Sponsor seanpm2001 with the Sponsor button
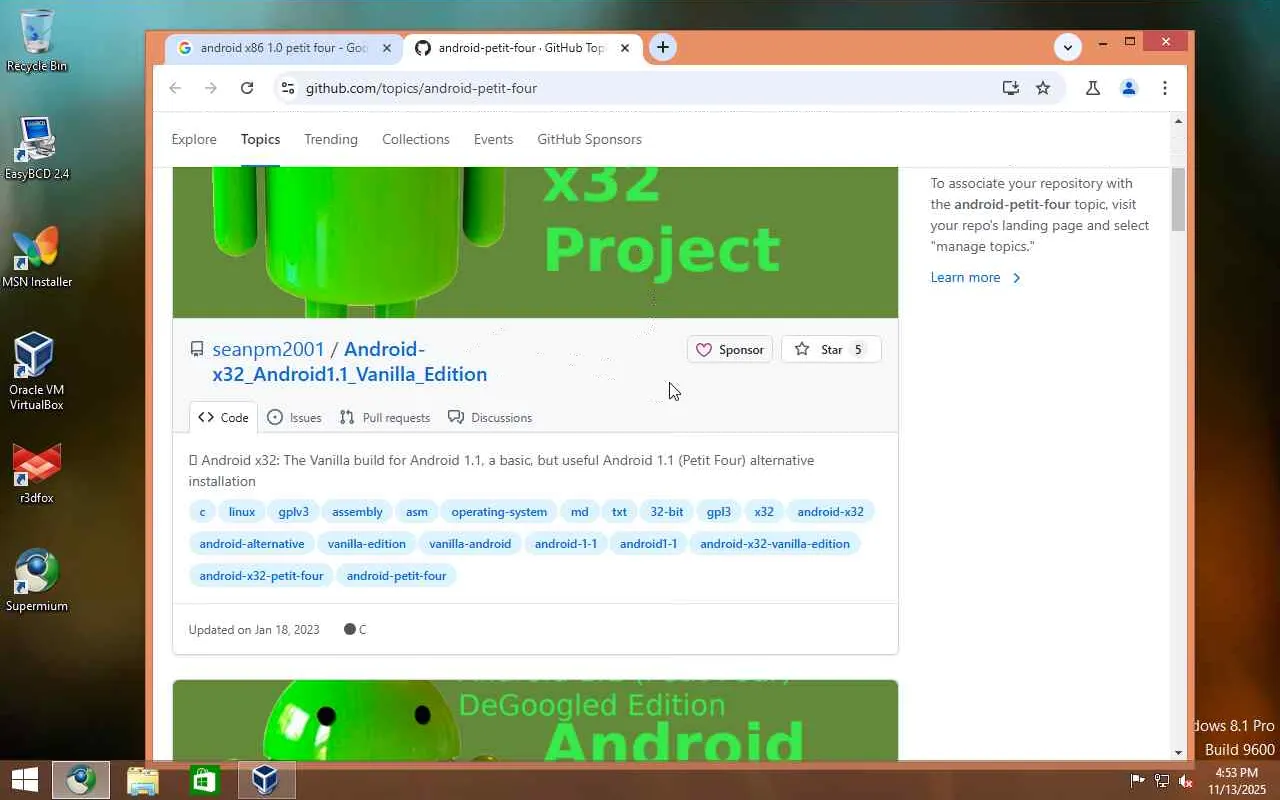1280x800 pixels. (730, 349)
